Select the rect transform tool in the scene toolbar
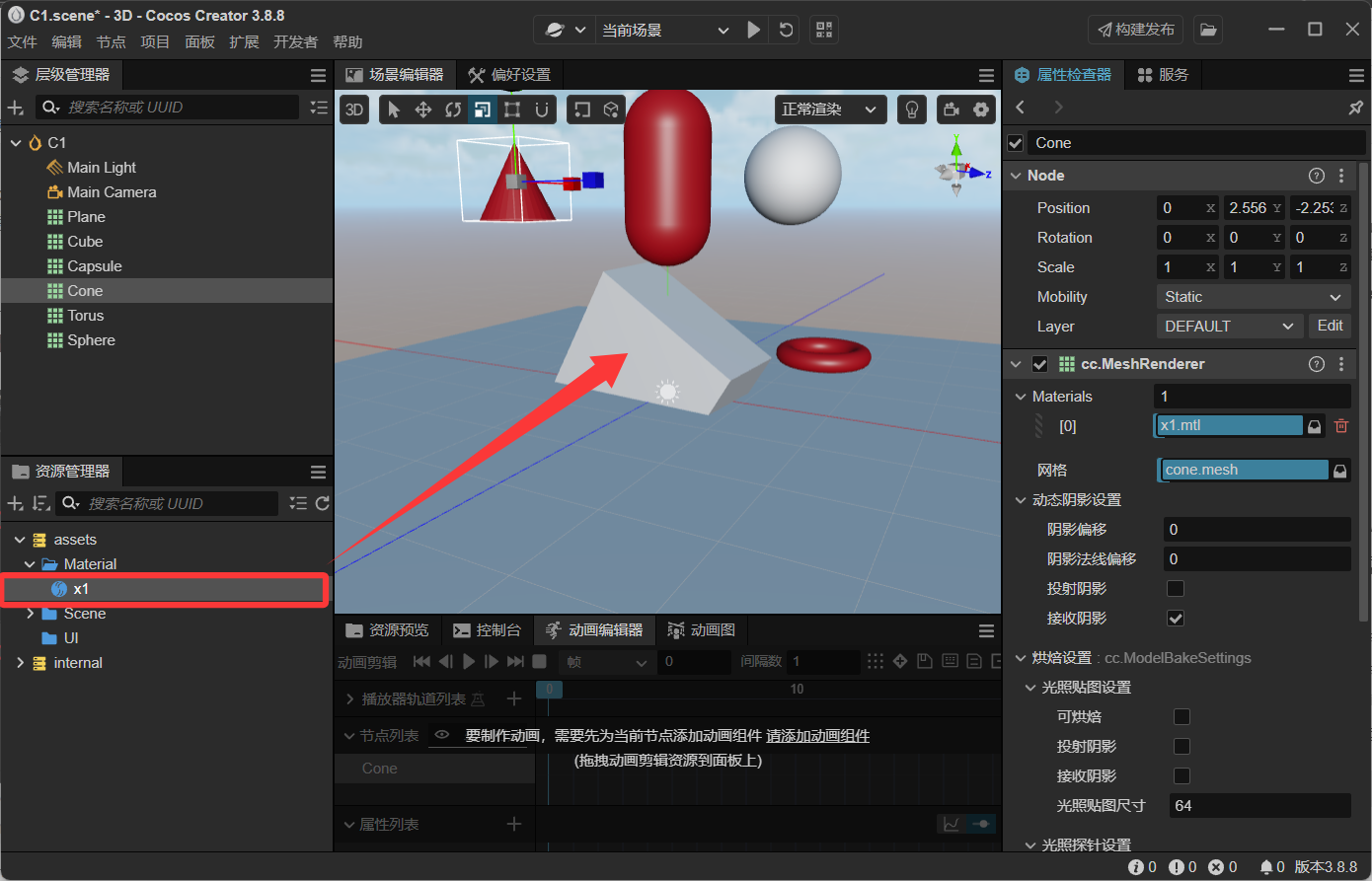This screenshot has width=1372, height=881. [x=511, y=110]
